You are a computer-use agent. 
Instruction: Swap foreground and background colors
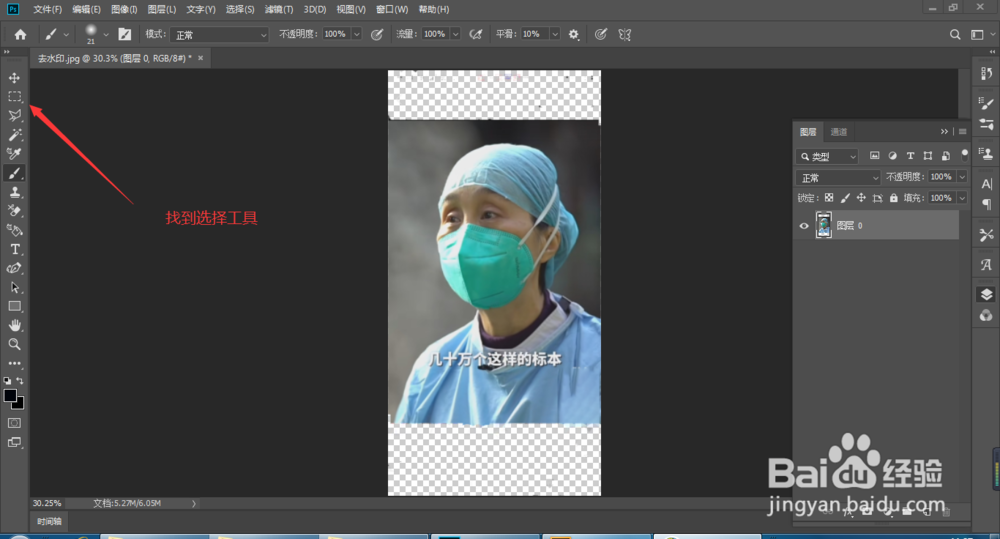click(20, 381)
